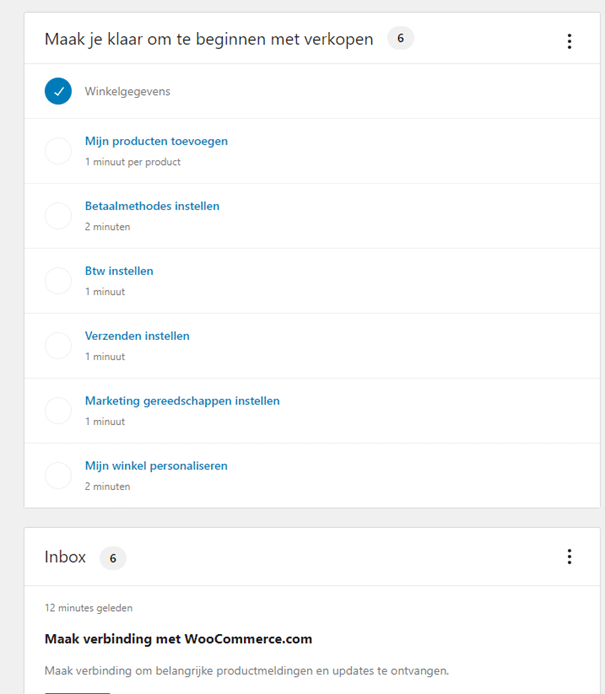
Task: Open the Marketing gereedschappen instellen task
Action: (182, 401)
